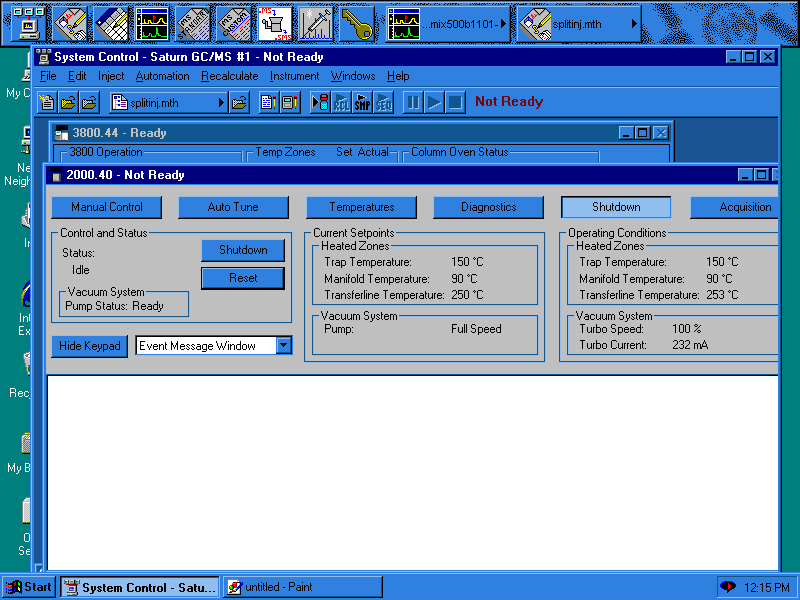This screenshot has width=800, height=600.
Task: Switch to Acquisition mode
Action: coord(735,207)
